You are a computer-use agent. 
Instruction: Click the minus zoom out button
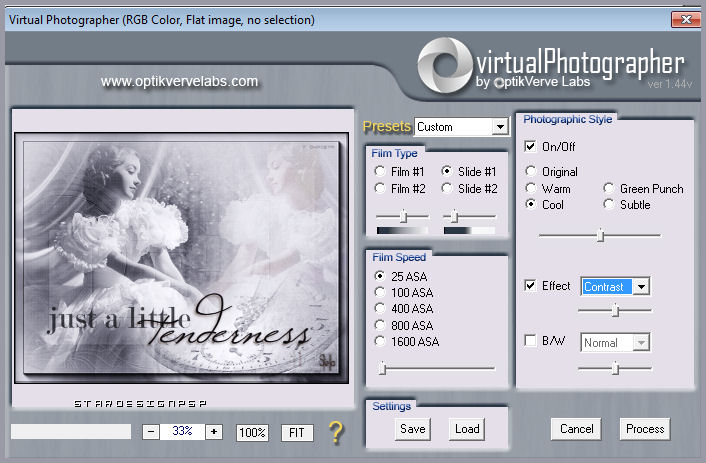tap(150, 432)
